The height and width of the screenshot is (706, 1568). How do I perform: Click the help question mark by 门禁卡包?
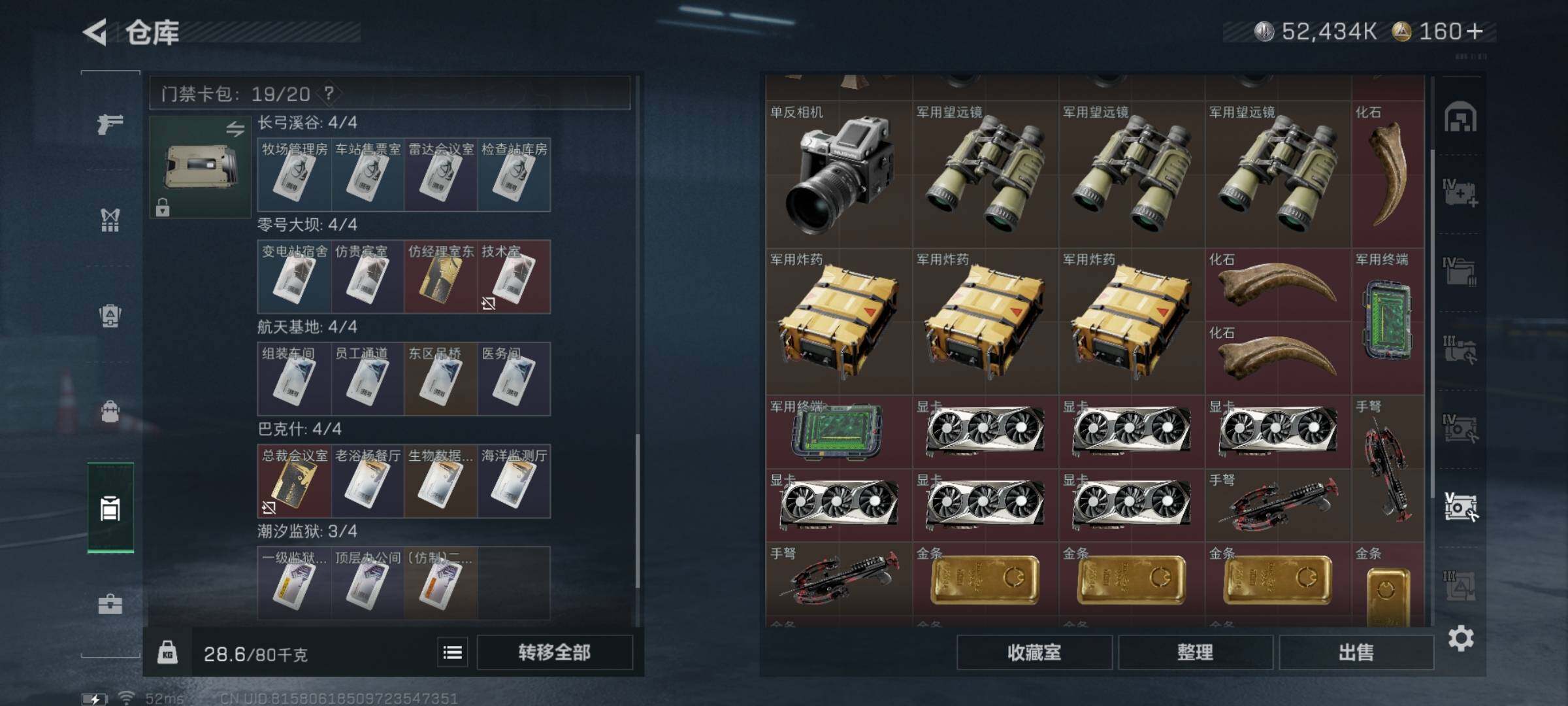point(329,93)
